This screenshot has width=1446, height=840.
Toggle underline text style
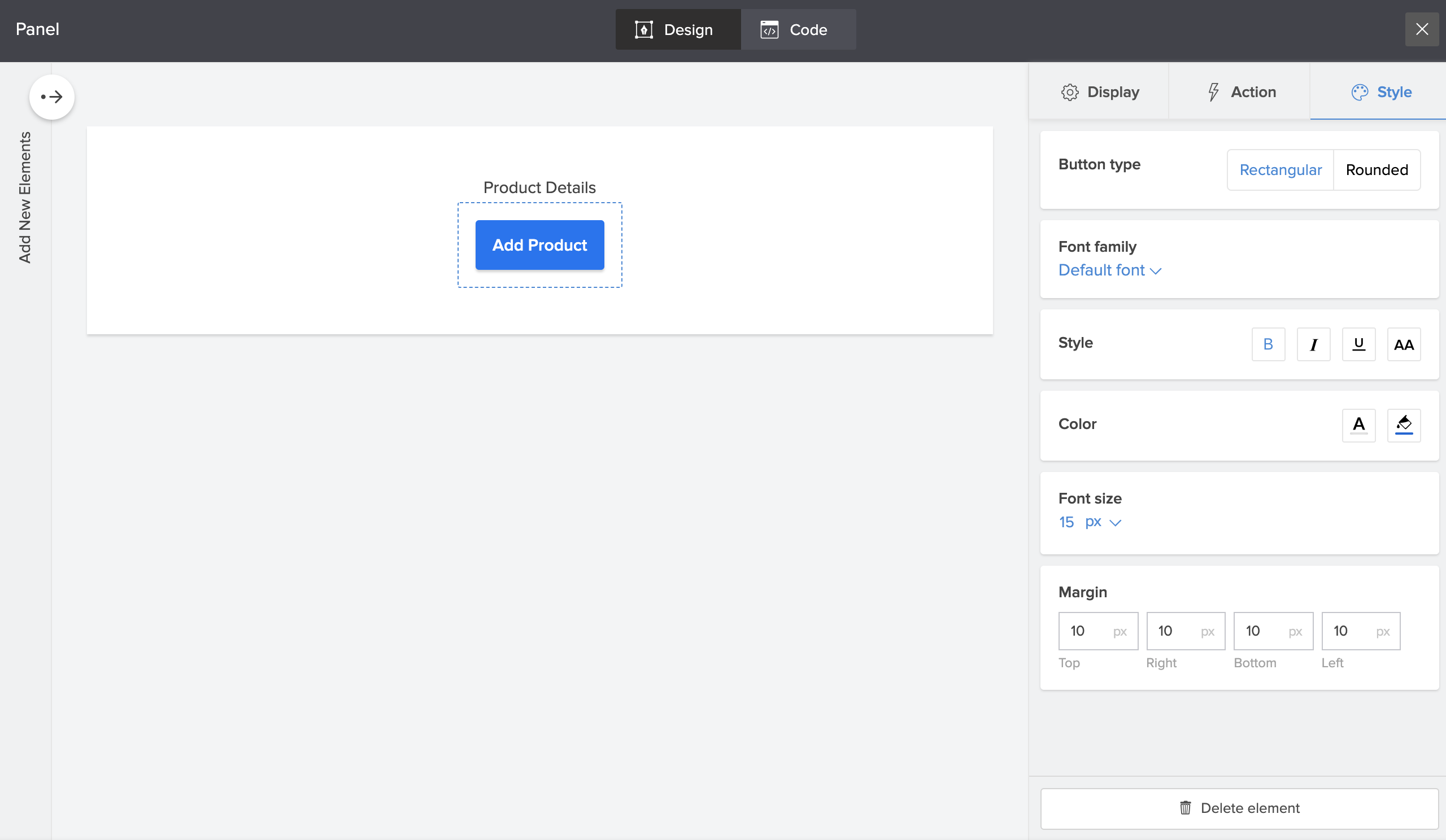pyautogui.click(x=1358, y=344)
